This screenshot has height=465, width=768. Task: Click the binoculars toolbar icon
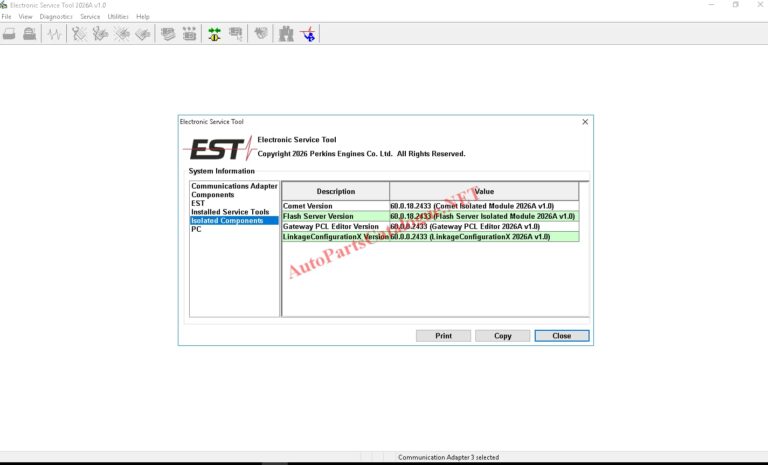(x=286, y=34)
